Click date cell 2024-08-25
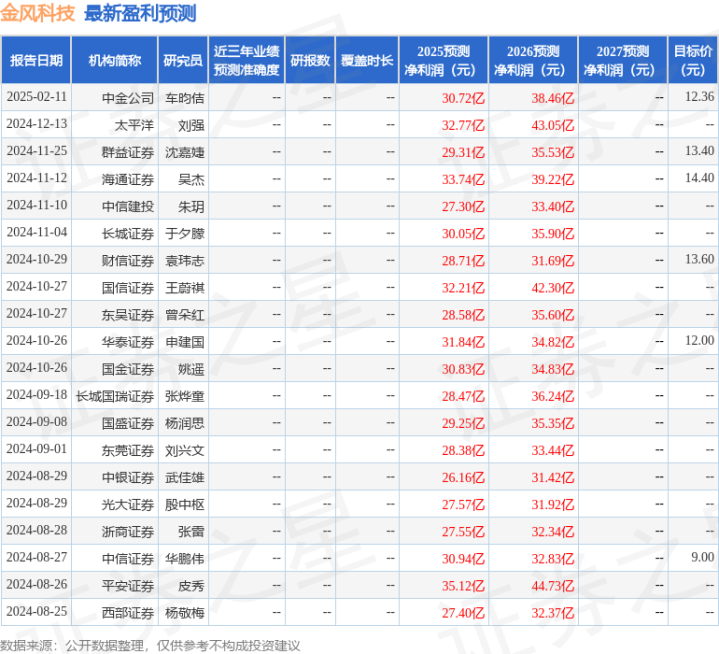 pyautogui.click(x=37, y=611)
